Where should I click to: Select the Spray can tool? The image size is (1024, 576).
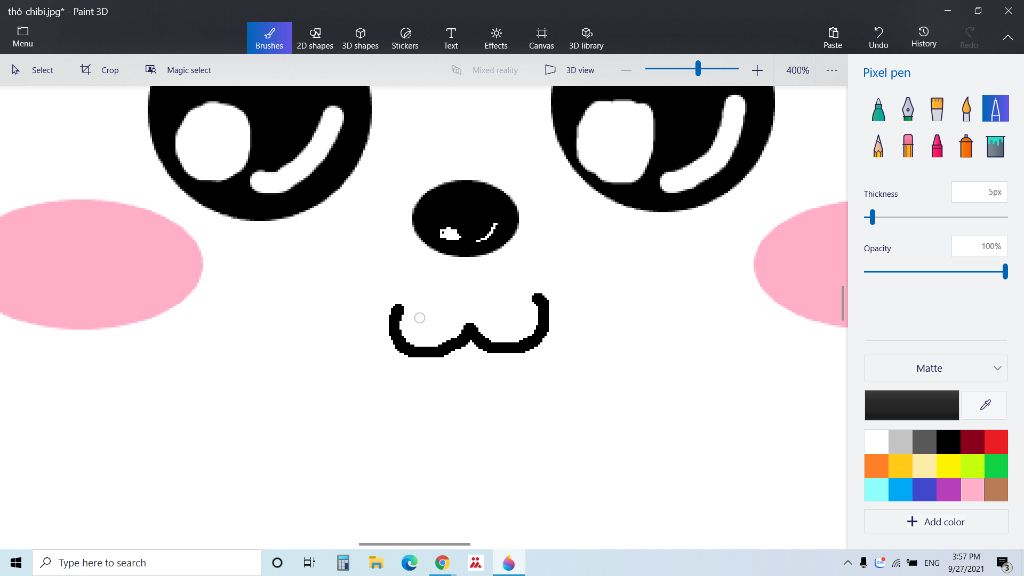[966, 146]
